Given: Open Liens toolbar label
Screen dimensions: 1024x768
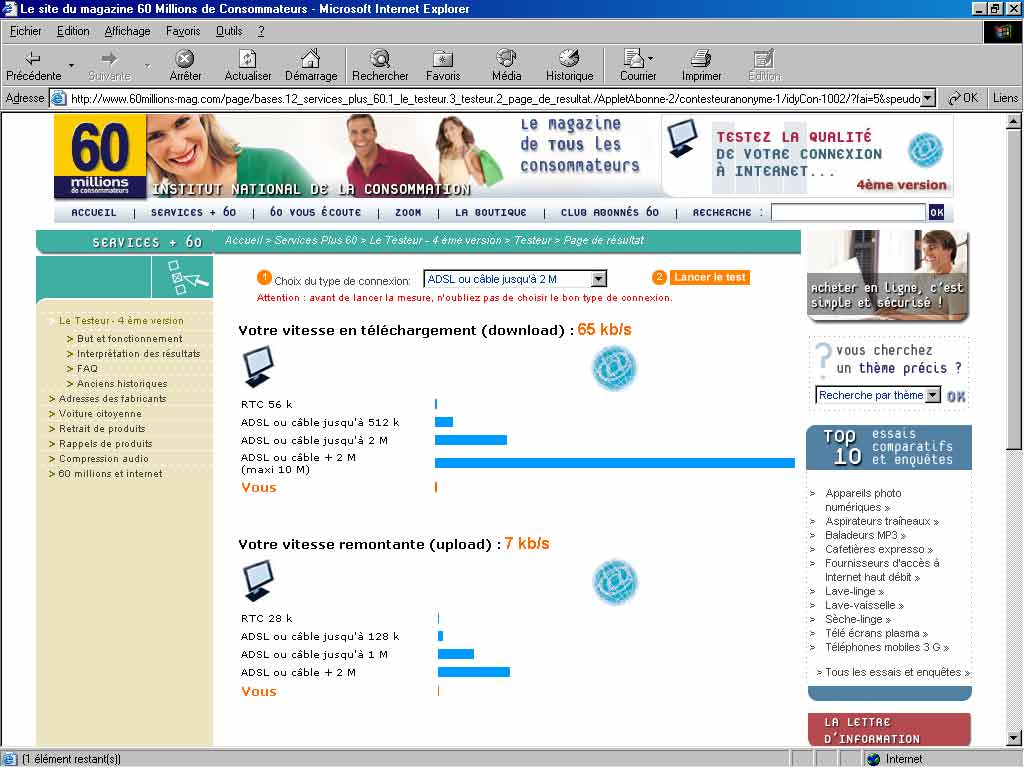Looking at the screenshot, I should [x=1005, y=98].
